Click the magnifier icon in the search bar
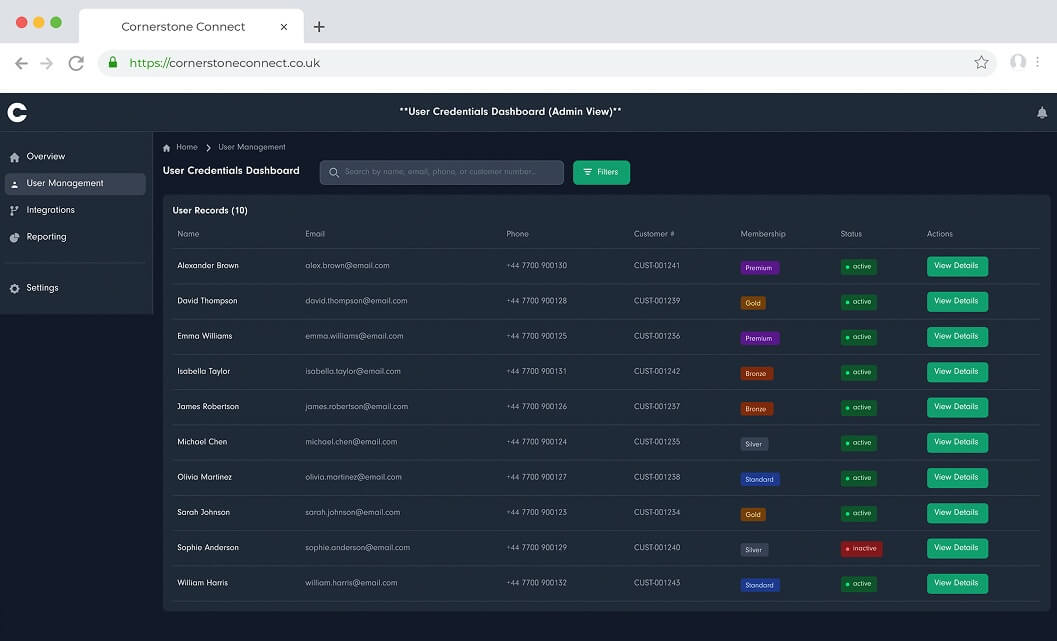Screen dimensions: 1057x641 [x=333, y=172]
